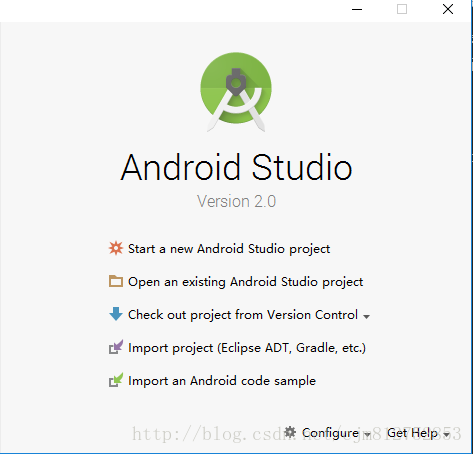
Task: Import an Android code sample
Action: 222,381
